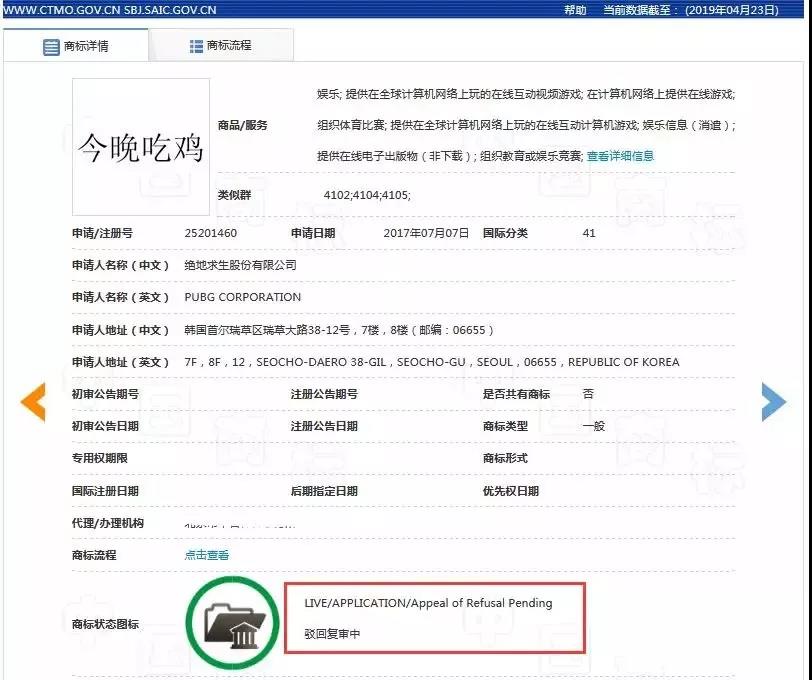
Task: Select the Chinese address starting 韩国首尔瑞草区
Action: tap(339, 330)
